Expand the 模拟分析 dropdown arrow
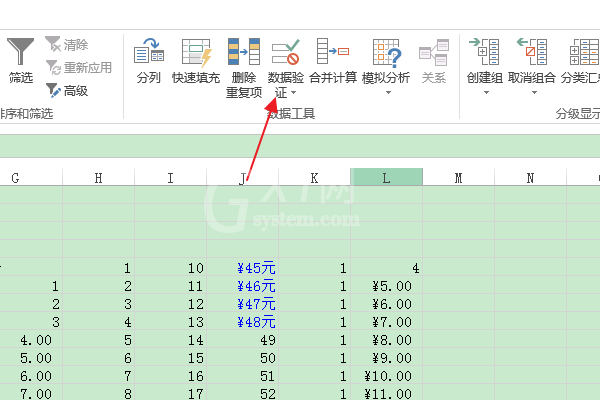This screenshot has height=400, width=600. (x=388, y=93)
